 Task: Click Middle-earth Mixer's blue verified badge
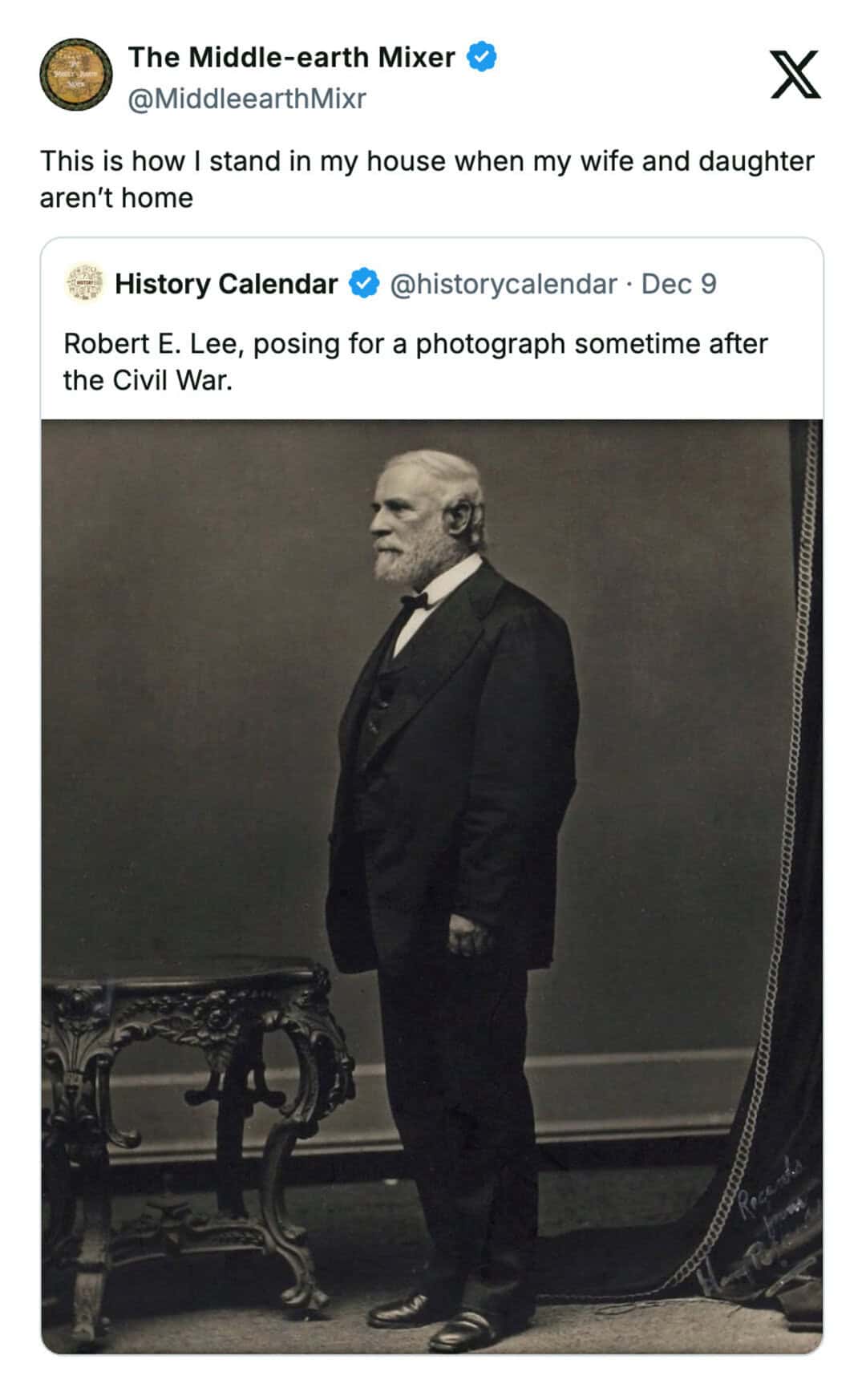pyautogui.click(x=481, y=57)
